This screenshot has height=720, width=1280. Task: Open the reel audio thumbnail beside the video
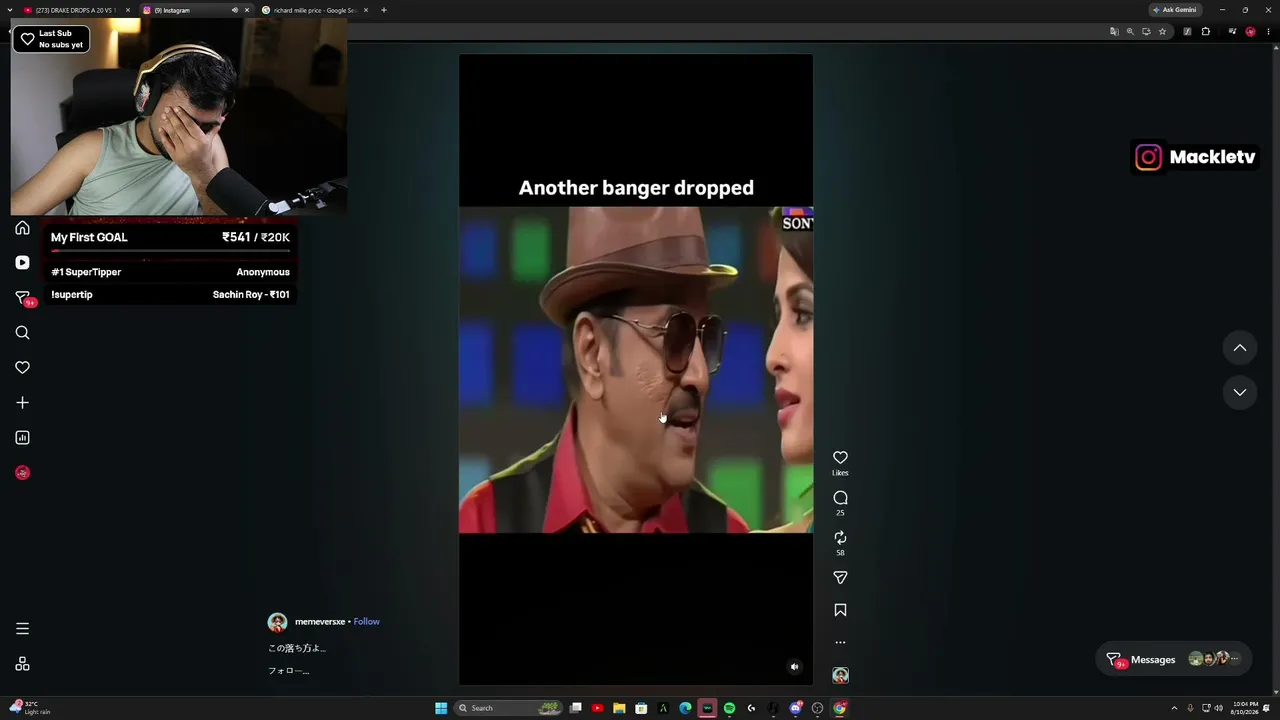click(840, 675)
